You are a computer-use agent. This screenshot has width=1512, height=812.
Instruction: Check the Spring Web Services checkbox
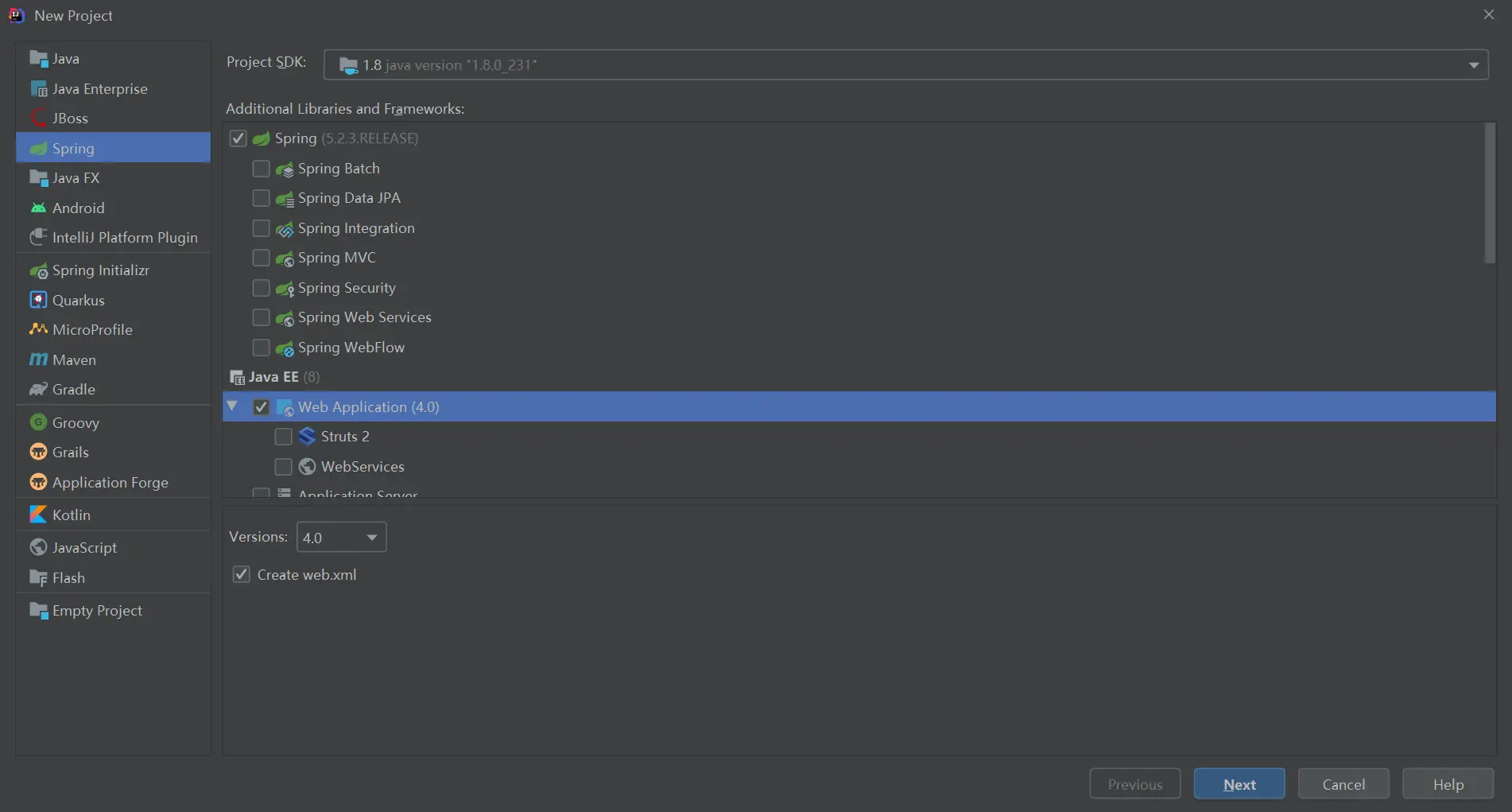point(261,317)
